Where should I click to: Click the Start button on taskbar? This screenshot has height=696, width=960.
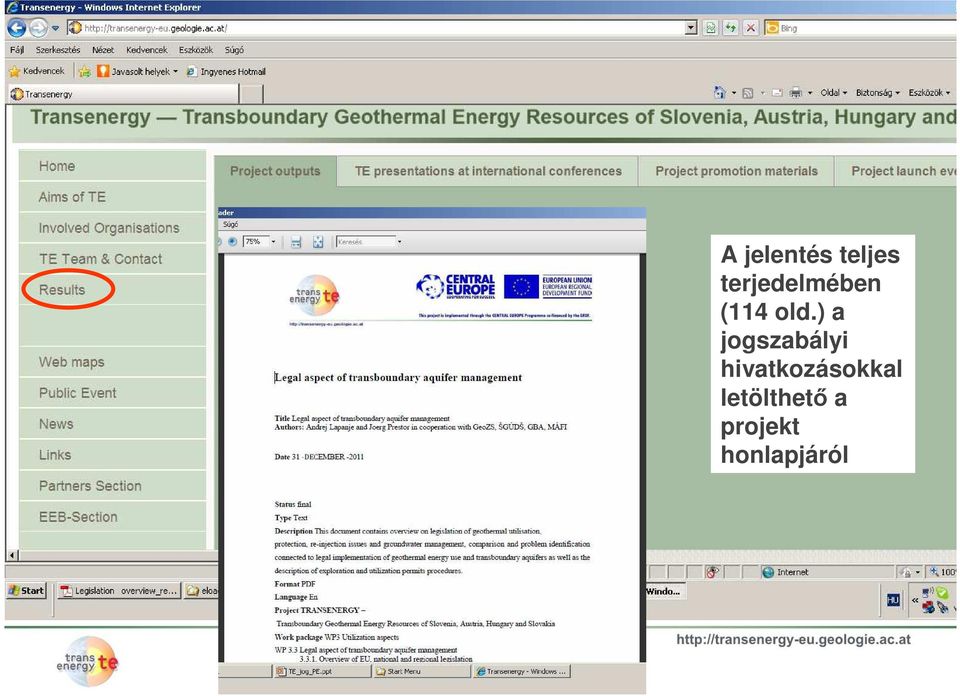[x=26, y=591]
